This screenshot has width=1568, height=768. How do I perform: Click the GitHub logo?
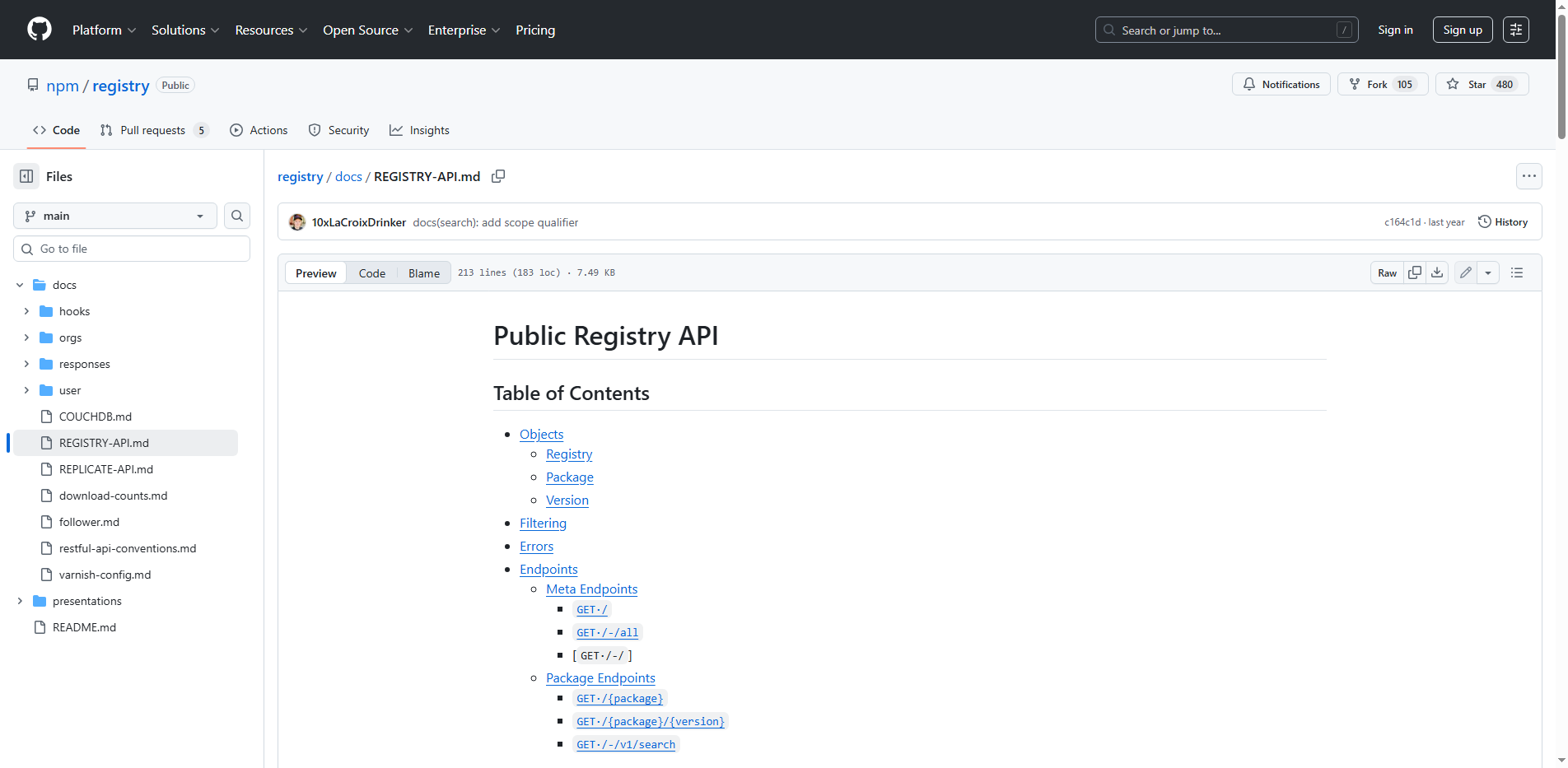(x=39, y=30)
